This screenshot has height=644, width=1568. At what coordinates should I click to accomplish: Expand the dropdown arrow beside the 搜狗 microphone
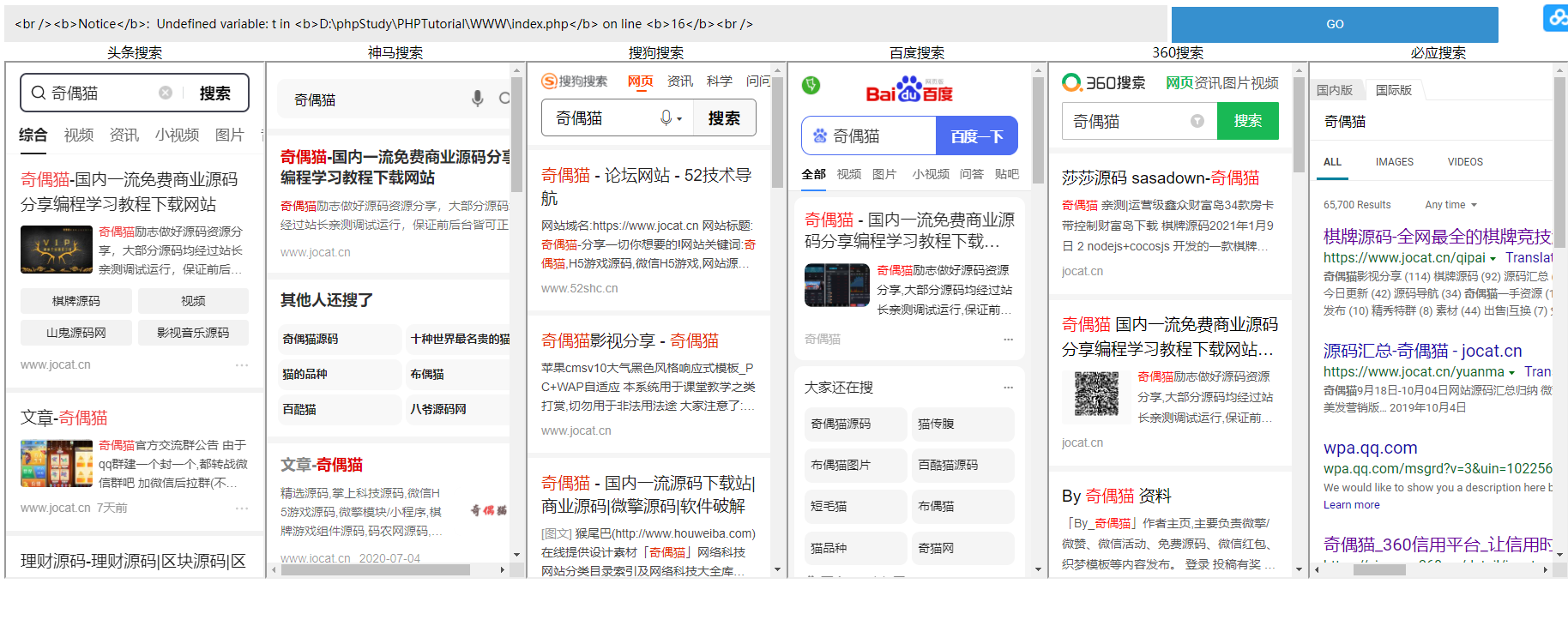click(x=679, y=119)
